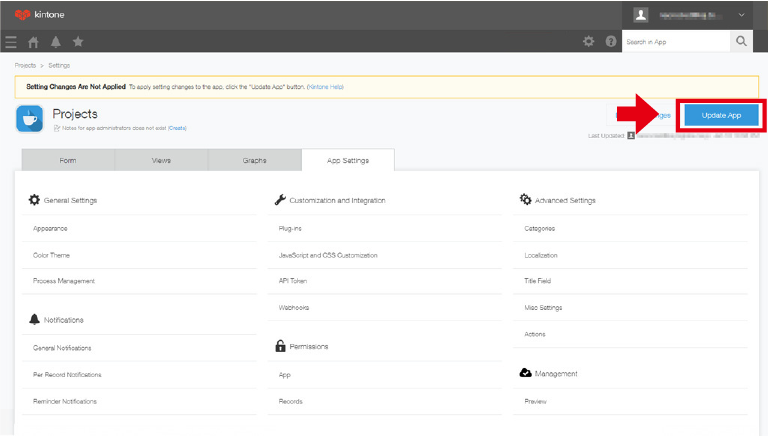Go to the portal home icon
This screenshot has height=436, width=769.
(33, 42)
